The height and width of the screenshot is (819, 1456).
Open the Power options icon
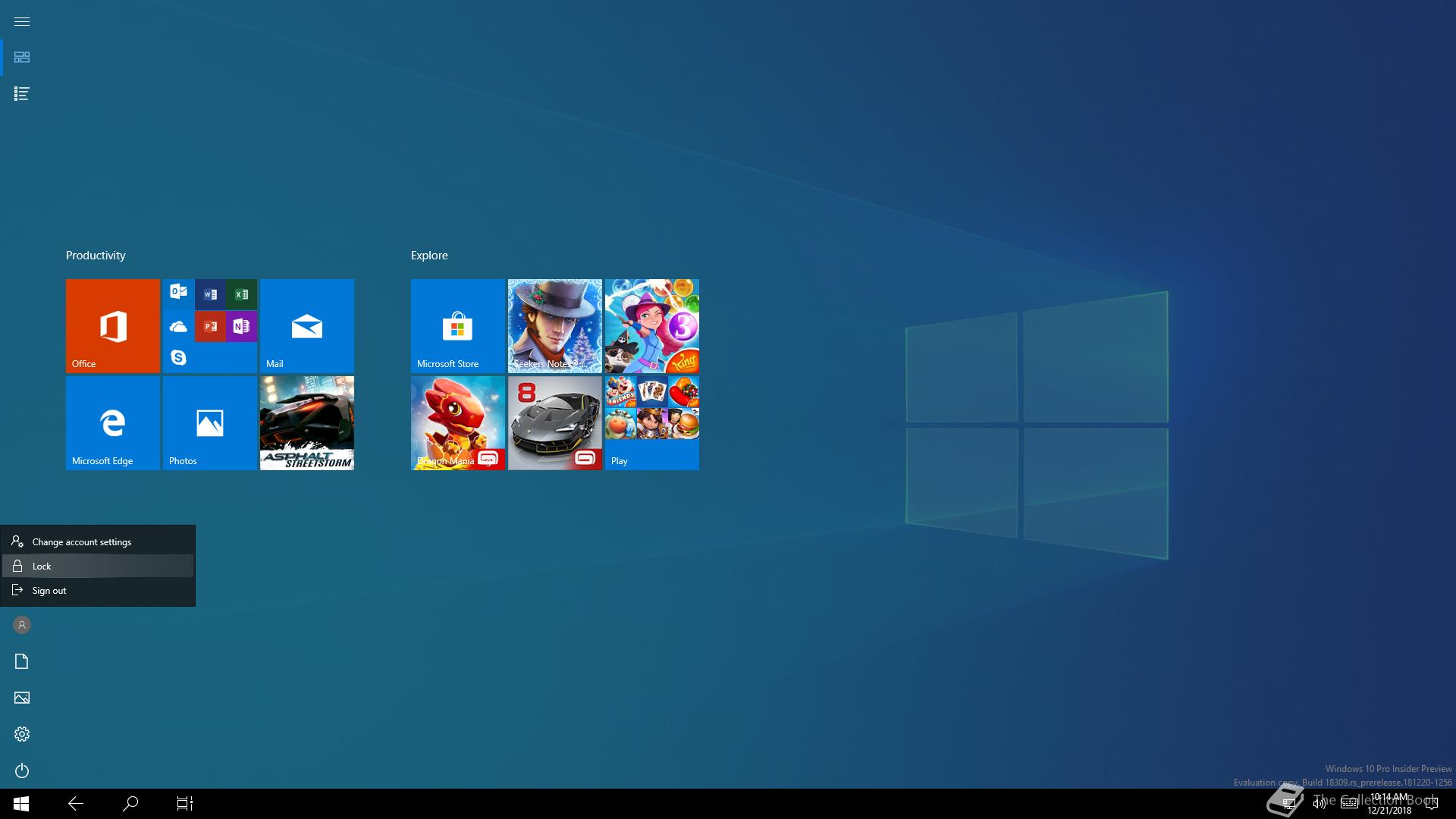coord(21,770)
